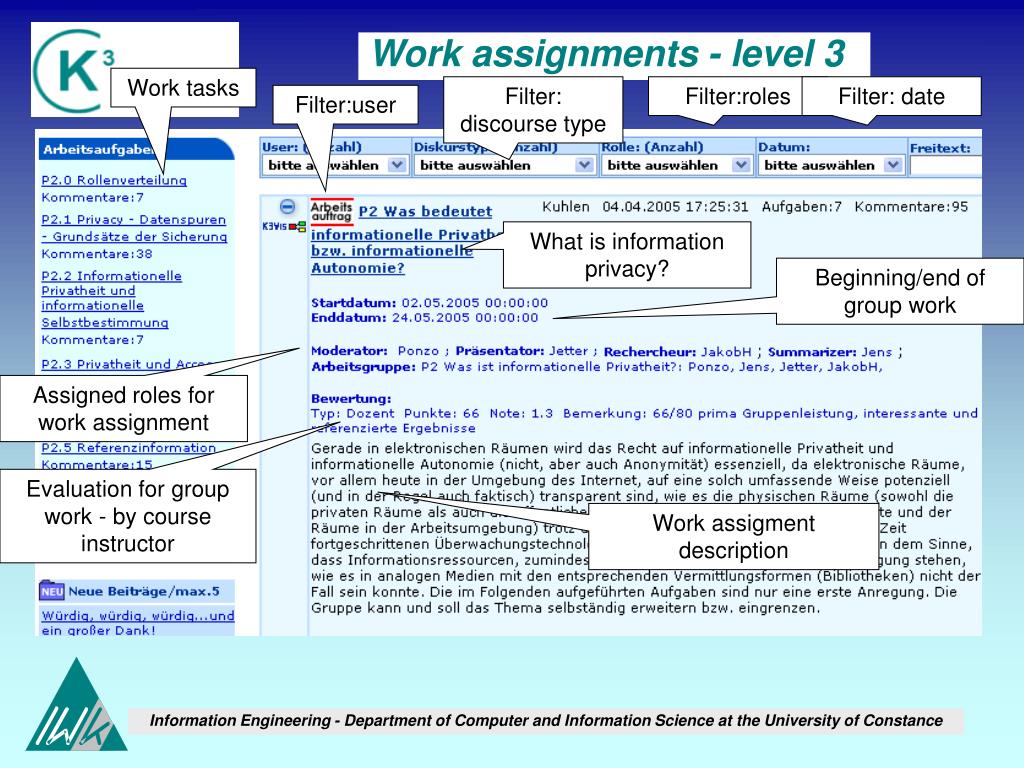Image resolution: width=1024 pixels, height=768 pixels.
Task: Click 'Punkte: 66' in evaluation
Action: 441,413
